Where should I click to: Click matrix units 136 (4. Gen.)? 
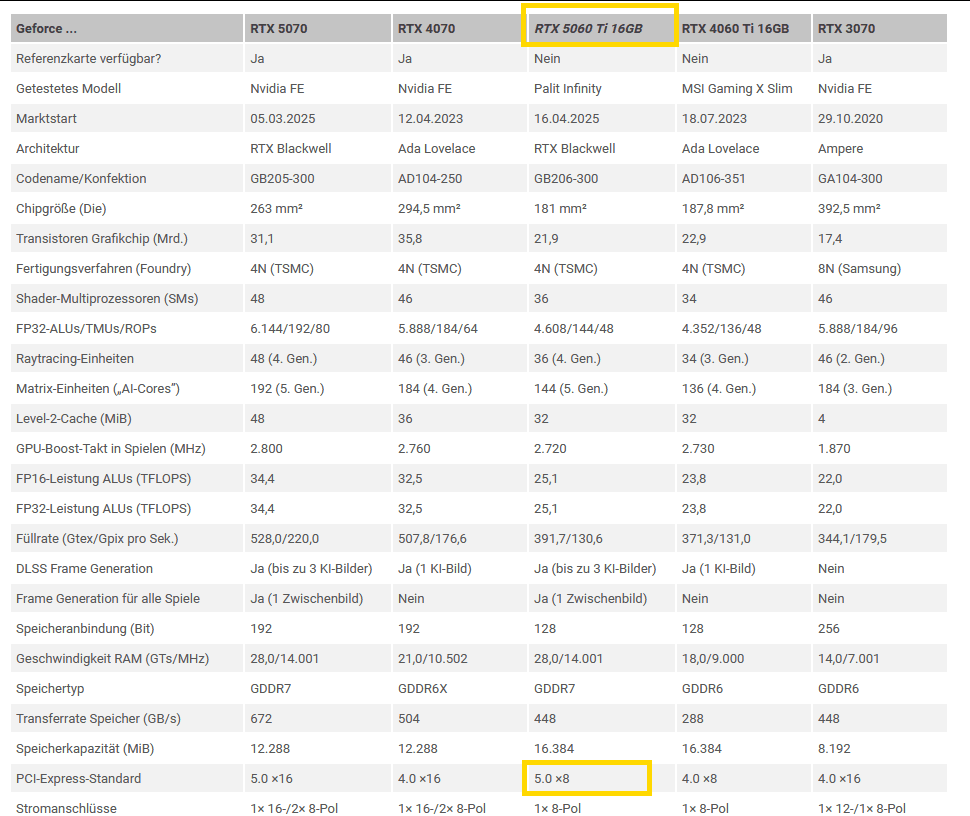tap(719, 389)
